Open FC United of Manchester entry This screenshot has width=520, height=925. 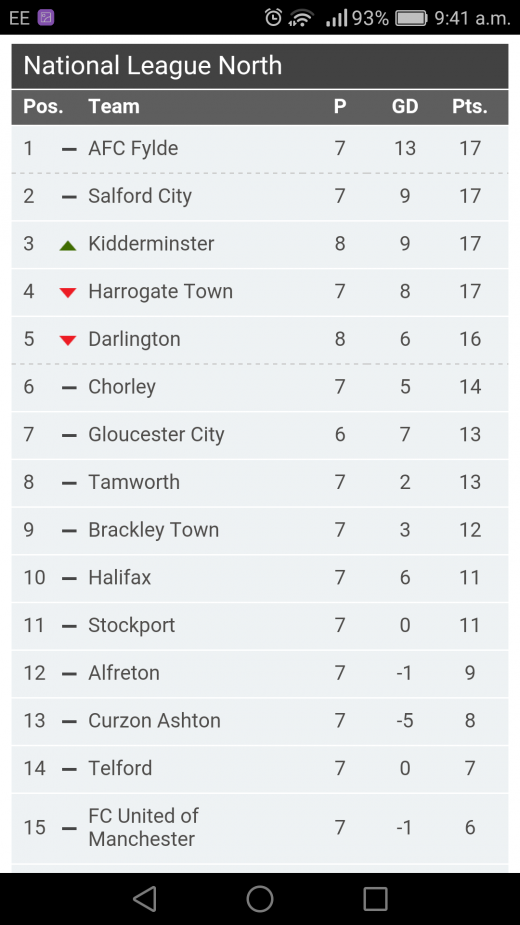coord(260,828)
